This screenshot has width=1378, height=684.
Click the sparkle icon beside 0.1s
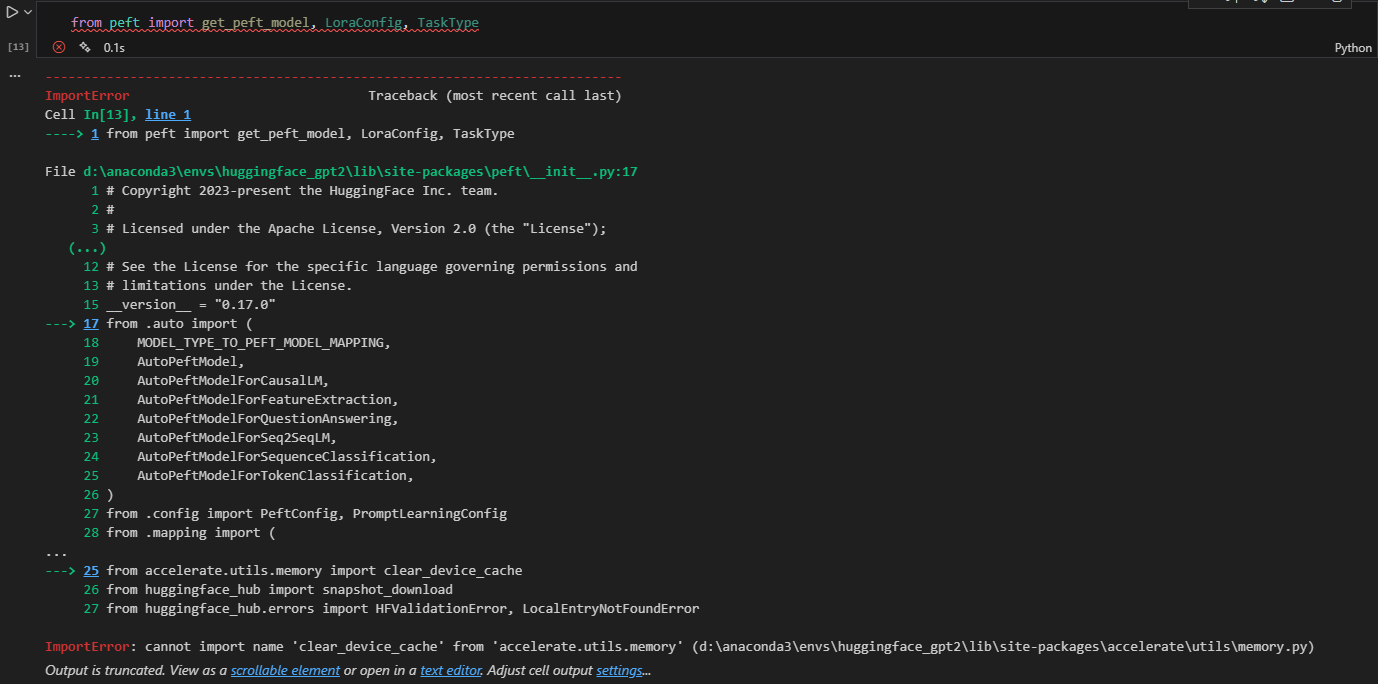85,47
